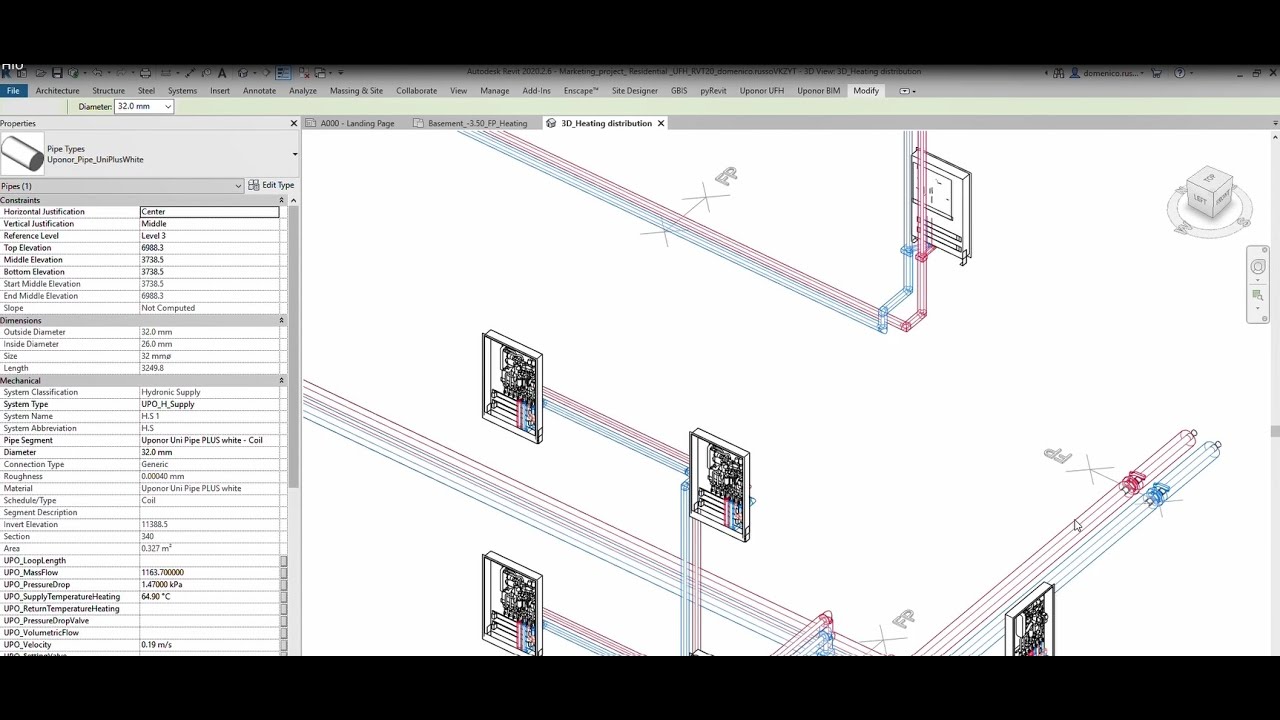1280x720 pixels.
Task: Click the Switch Windows icon
Action: [x=320, y=73]
